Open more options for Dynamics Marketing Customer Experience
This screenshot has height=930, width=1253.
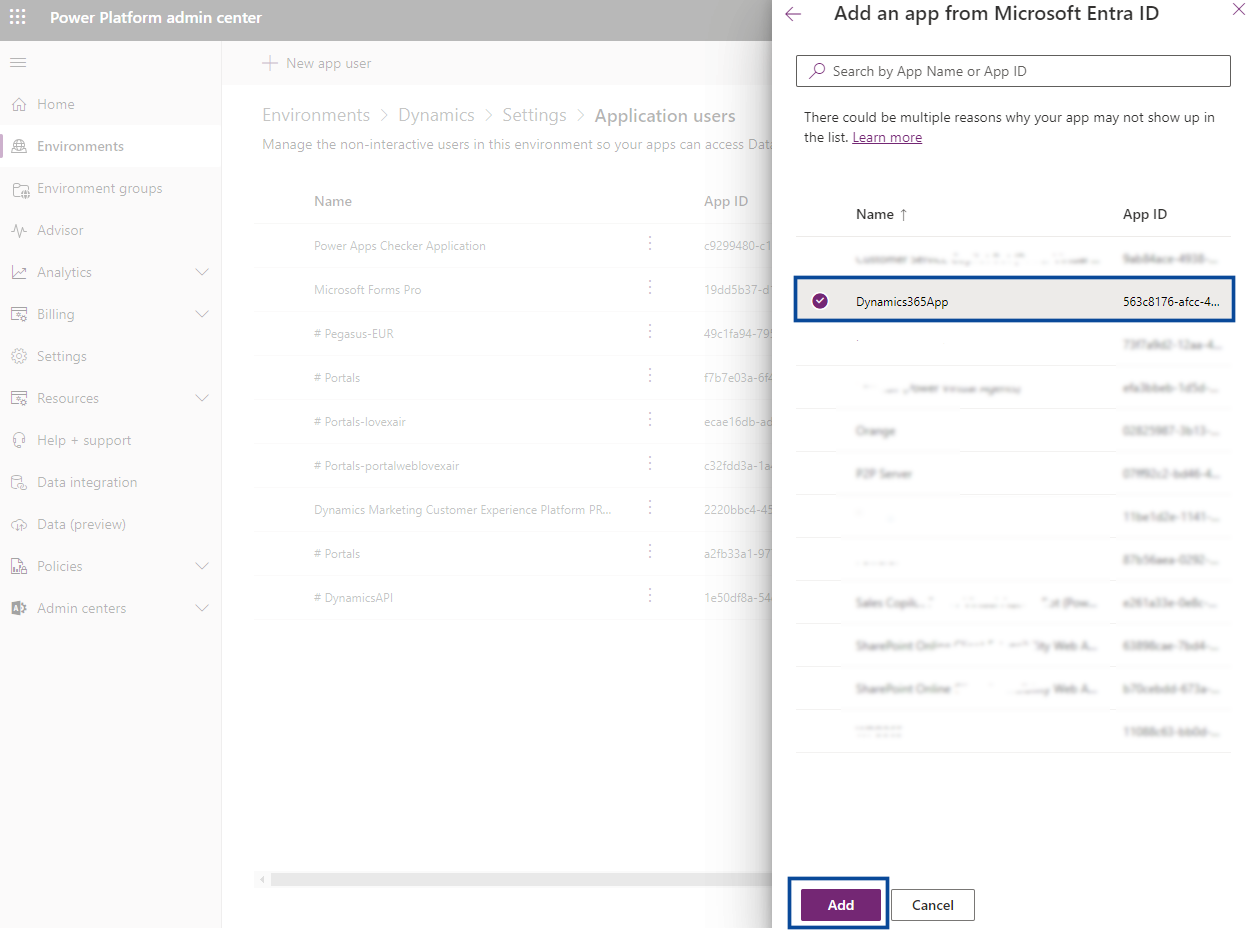coord(650,507)
